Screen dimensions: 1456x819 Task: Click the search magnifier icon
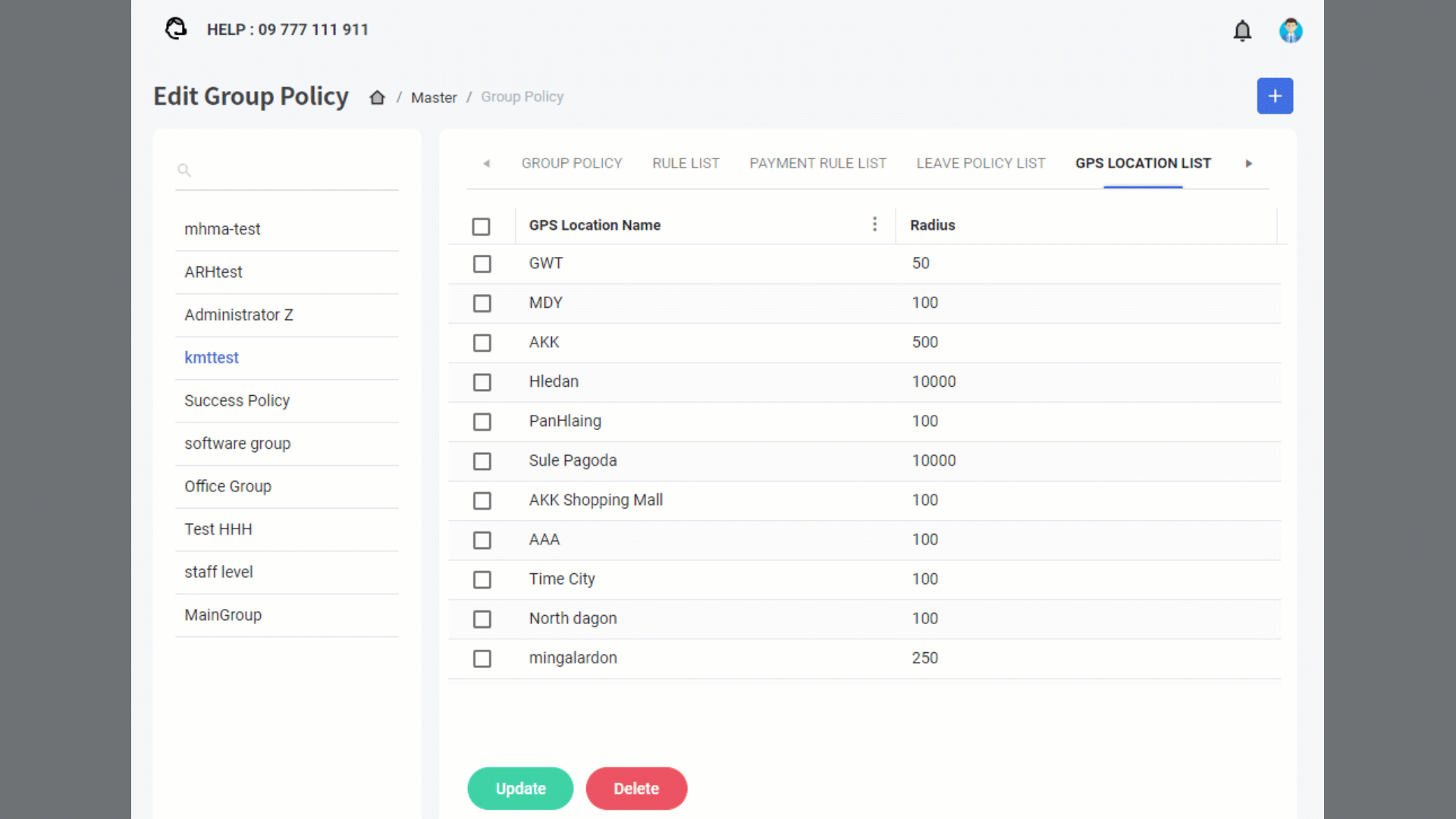(184, 170)
